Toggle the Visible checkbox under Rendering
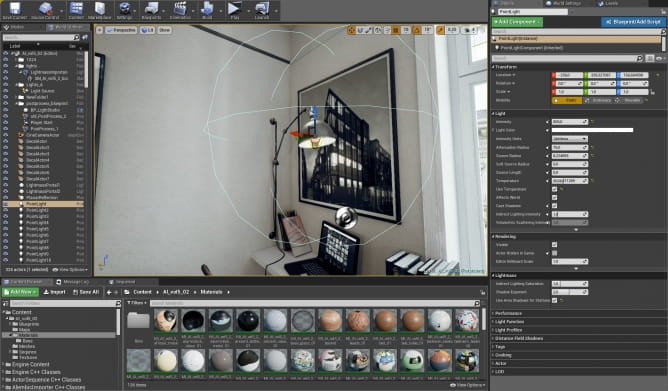 tap(554, 244)
